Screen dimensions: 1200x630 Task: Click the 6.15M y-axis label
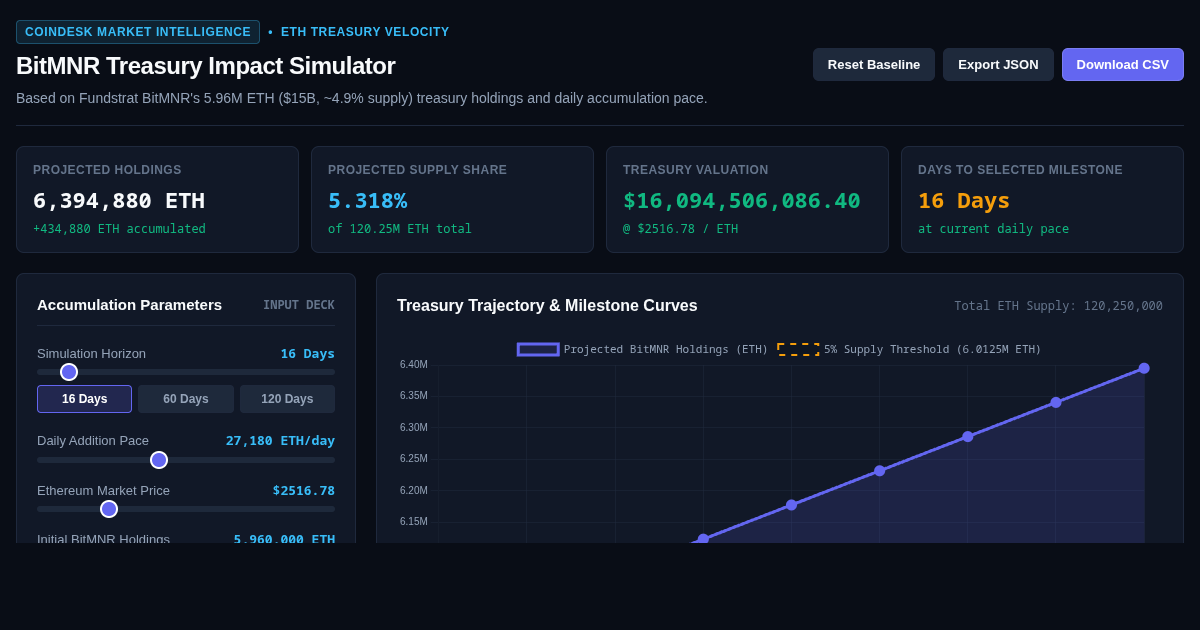pos(414,522)
